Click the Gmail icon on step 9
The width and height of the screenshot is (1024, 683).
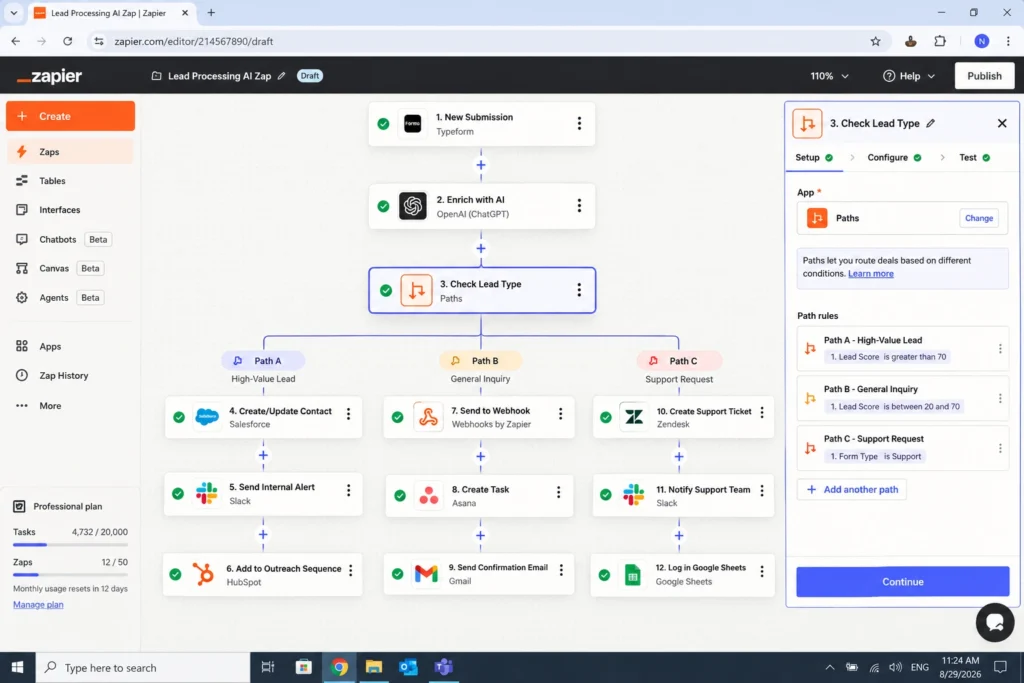click(x=426, y=573)
